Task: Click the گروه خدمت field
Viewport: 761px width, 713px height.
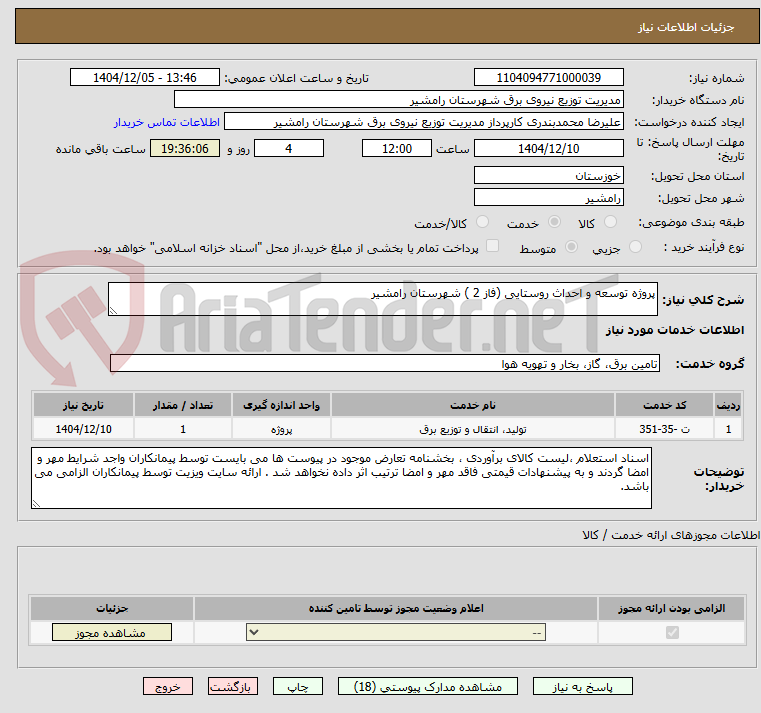Action: click(384, 364)
